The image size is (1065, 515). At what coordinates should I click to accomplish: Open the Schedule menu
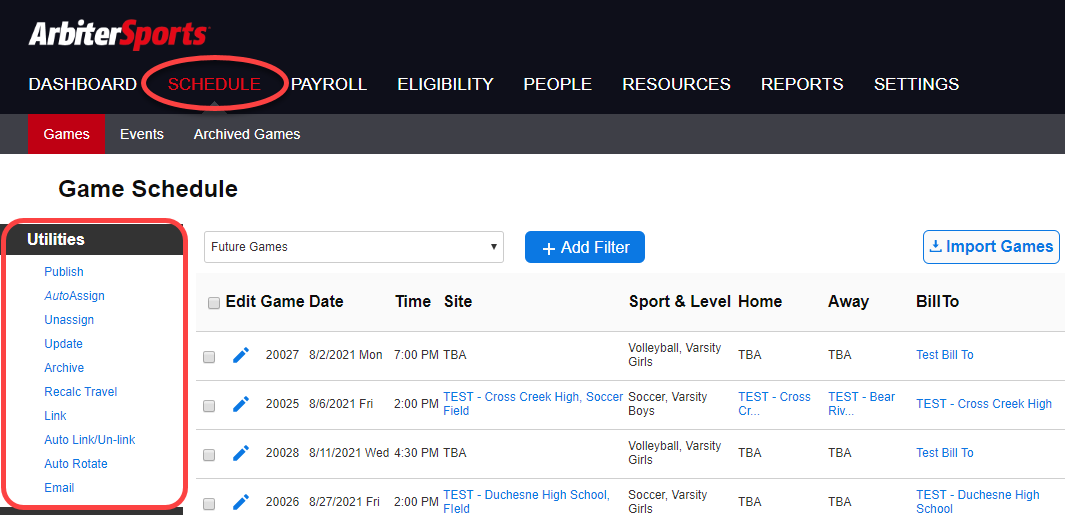pos(215,84)
